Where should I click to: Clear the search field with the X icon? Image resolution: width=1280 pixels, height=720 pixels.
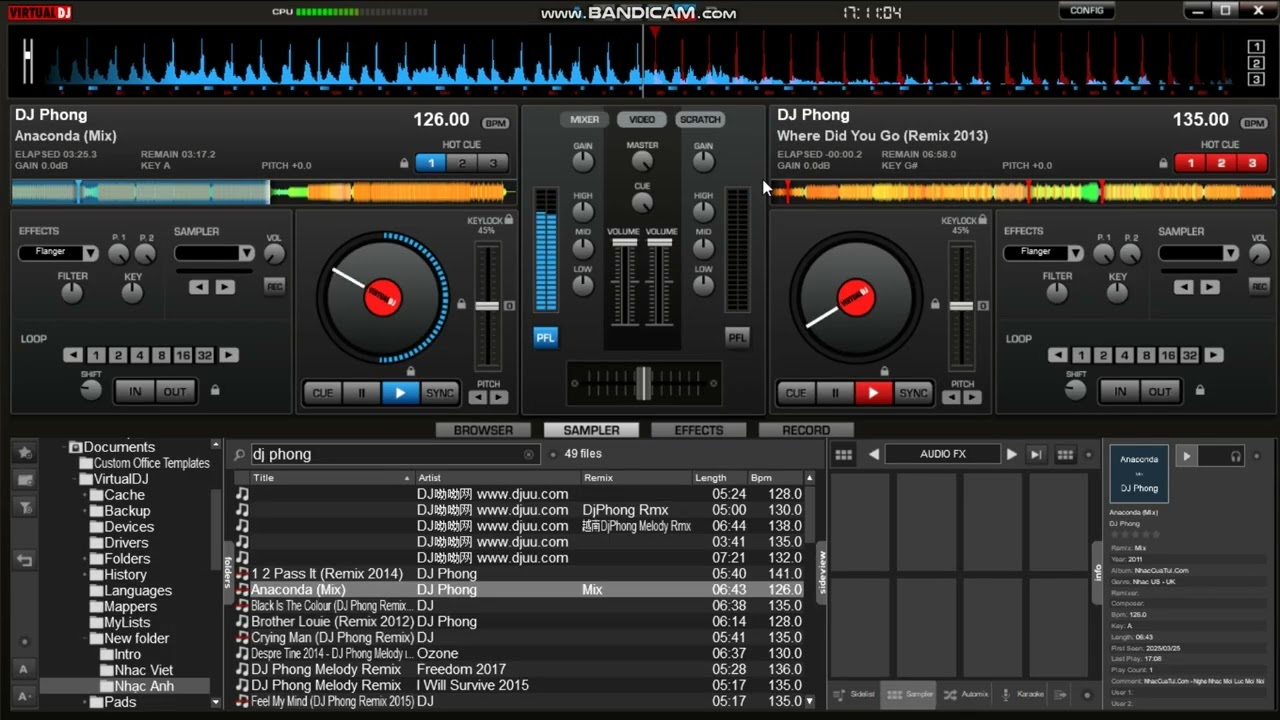529,455
